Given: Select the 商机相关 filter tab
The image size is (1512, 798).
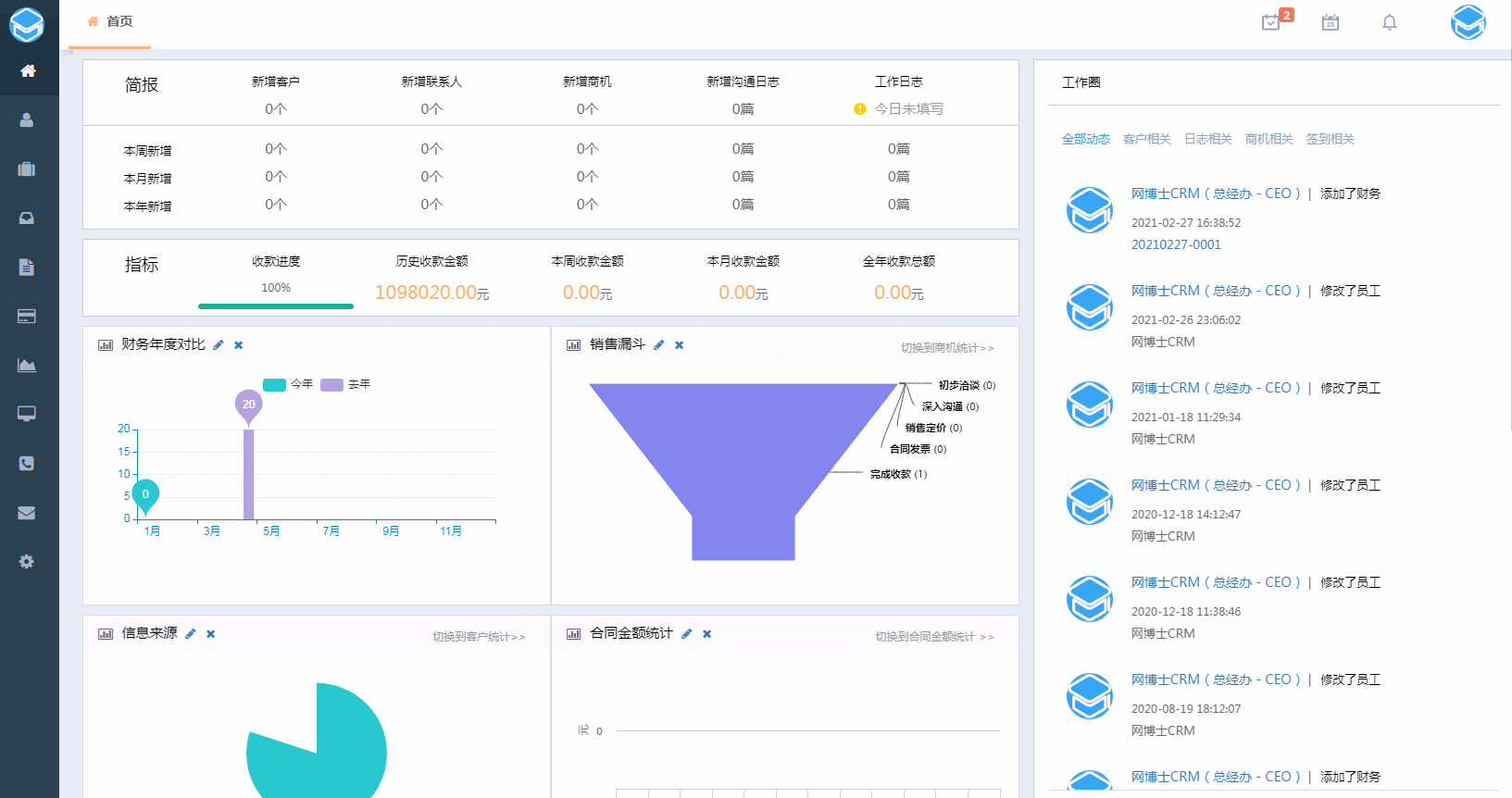Looking at the screenshot, I should click(1269, 139).
